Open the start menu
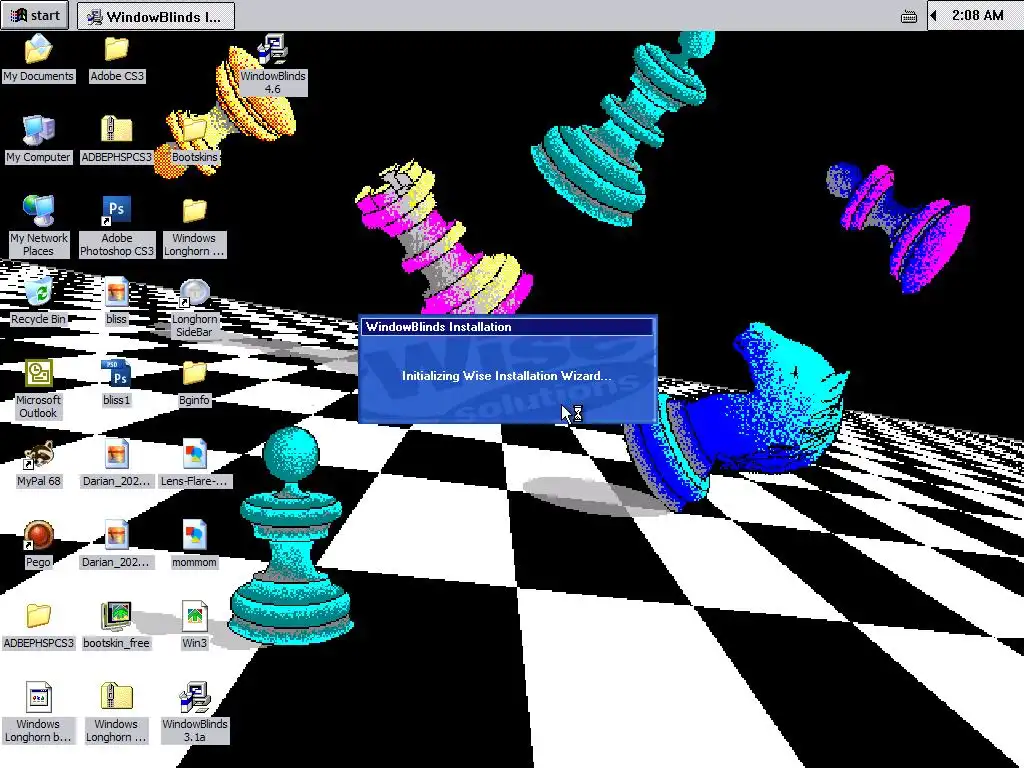The image size is (1024, 768). 35,15
